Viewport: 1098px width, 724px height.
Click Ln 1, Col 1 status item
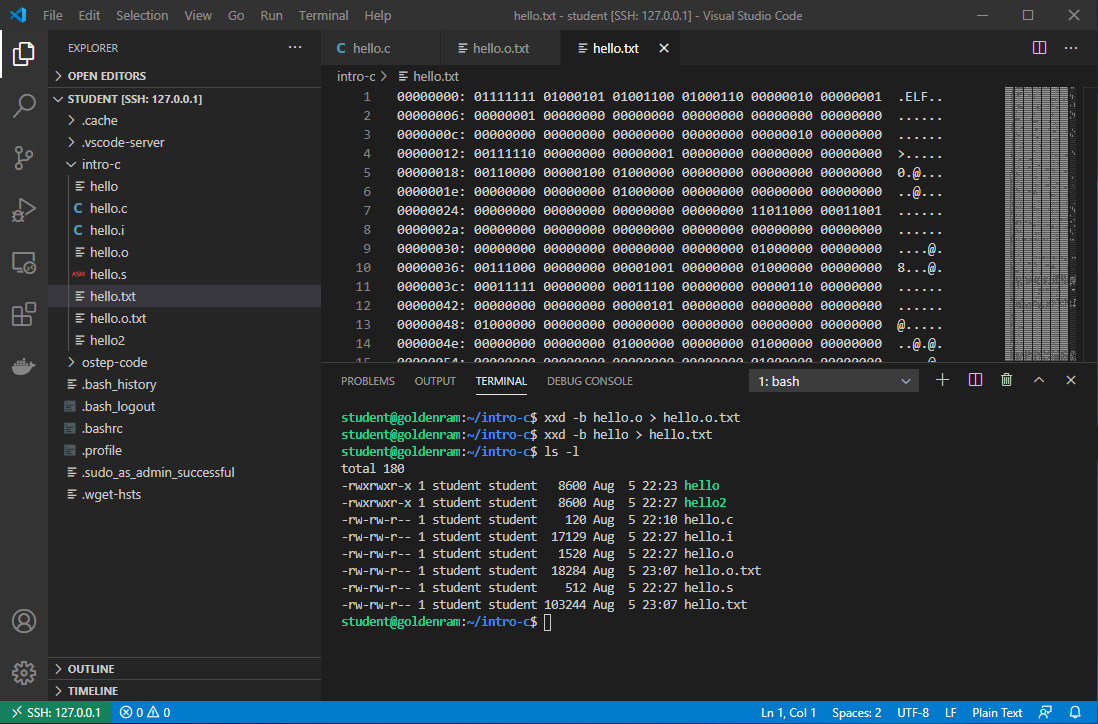point(788,712)
